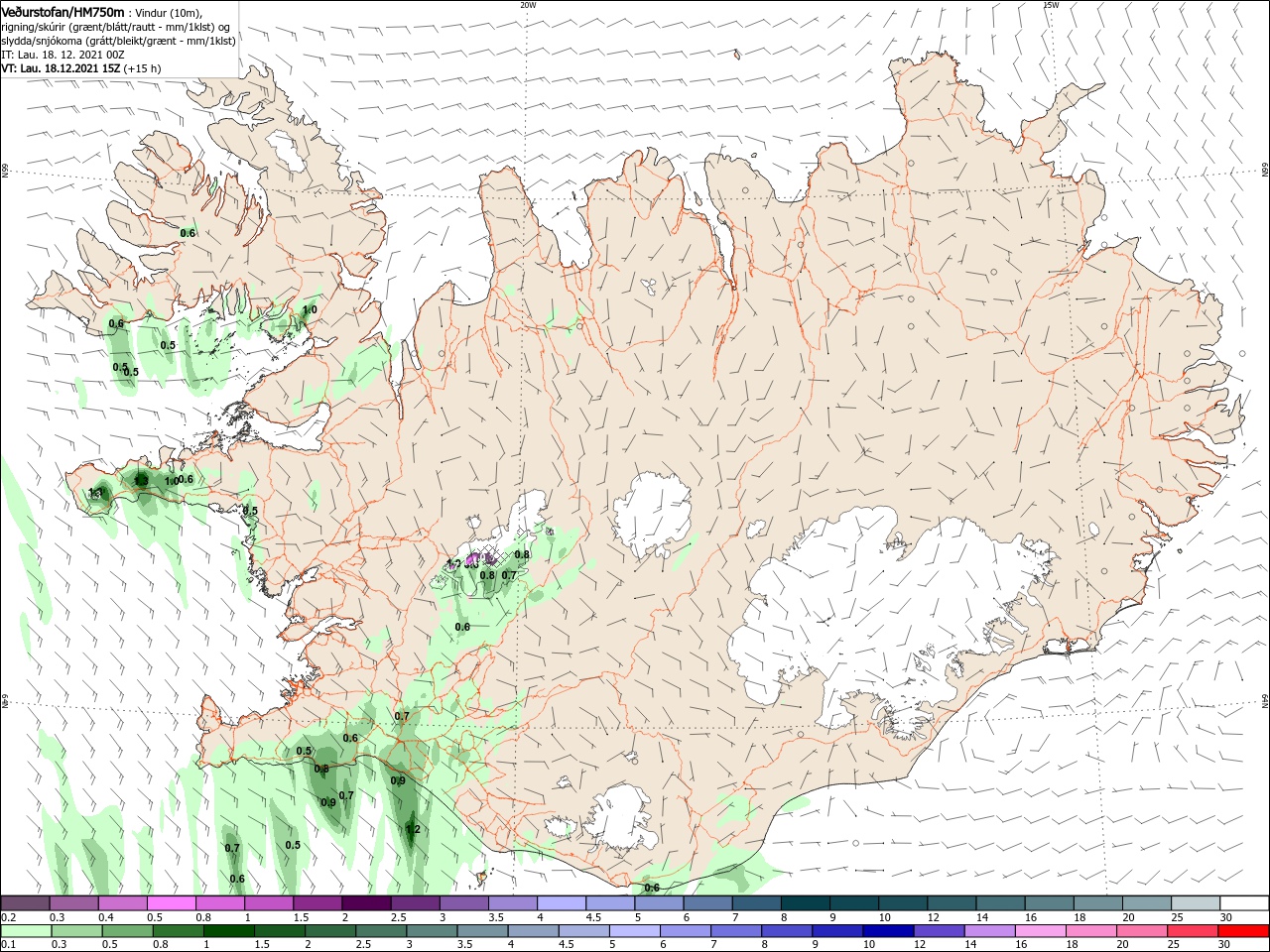This screenshot has width=1270, height=952.
Task: Pick the 3 violet swatch in upper legend row
Action: 463,903
